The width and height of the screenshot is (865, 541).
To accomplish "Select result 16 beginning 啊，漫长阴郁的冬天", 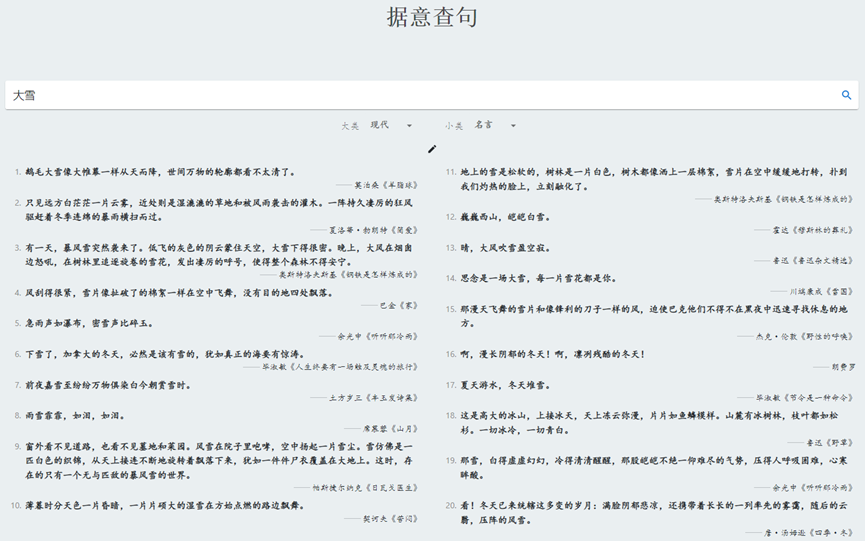I will coord(553,354).
